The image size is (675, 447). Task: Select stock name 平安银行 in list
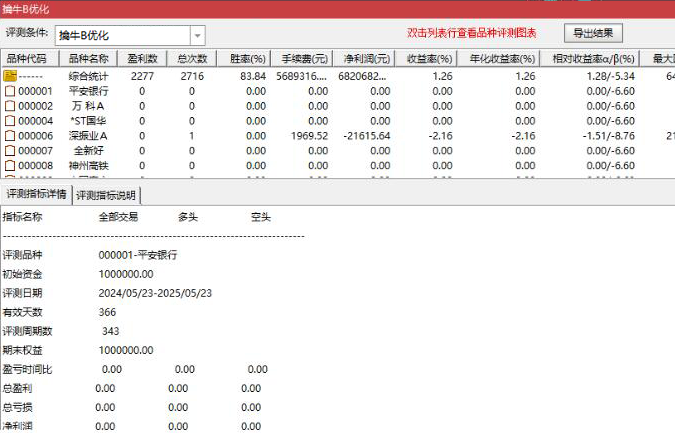(89, 91)
